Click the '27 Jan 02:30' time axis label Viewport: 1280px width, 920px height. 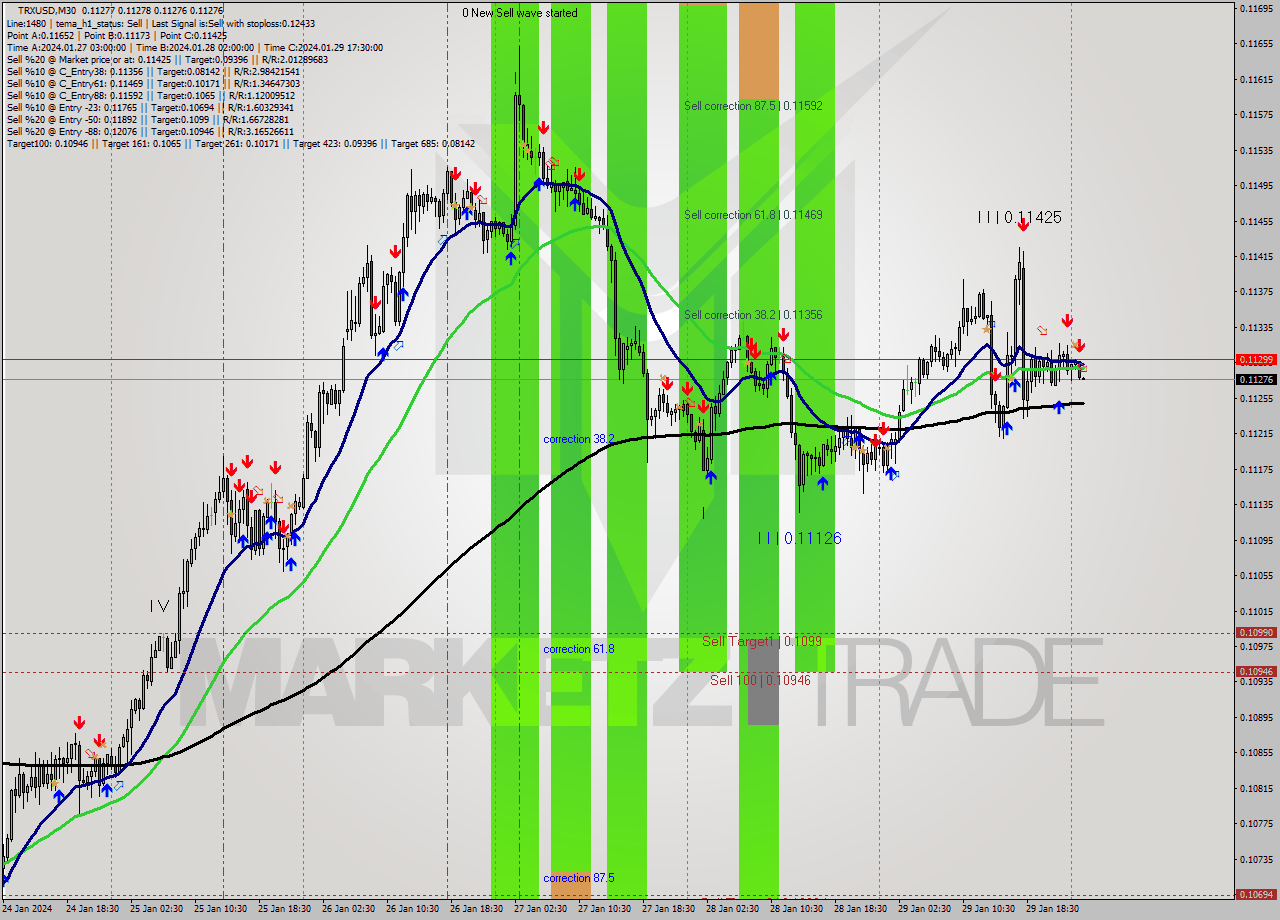(x=540, y=909)
